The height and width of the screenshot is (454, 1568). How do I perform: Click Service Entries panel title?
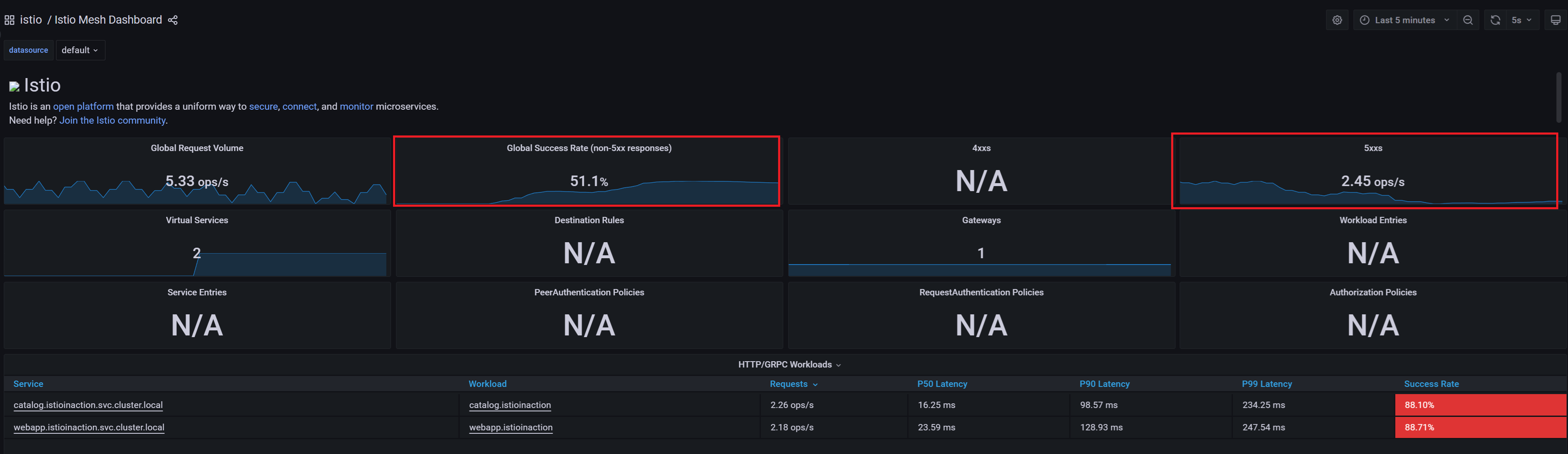[x=197, y=293]
